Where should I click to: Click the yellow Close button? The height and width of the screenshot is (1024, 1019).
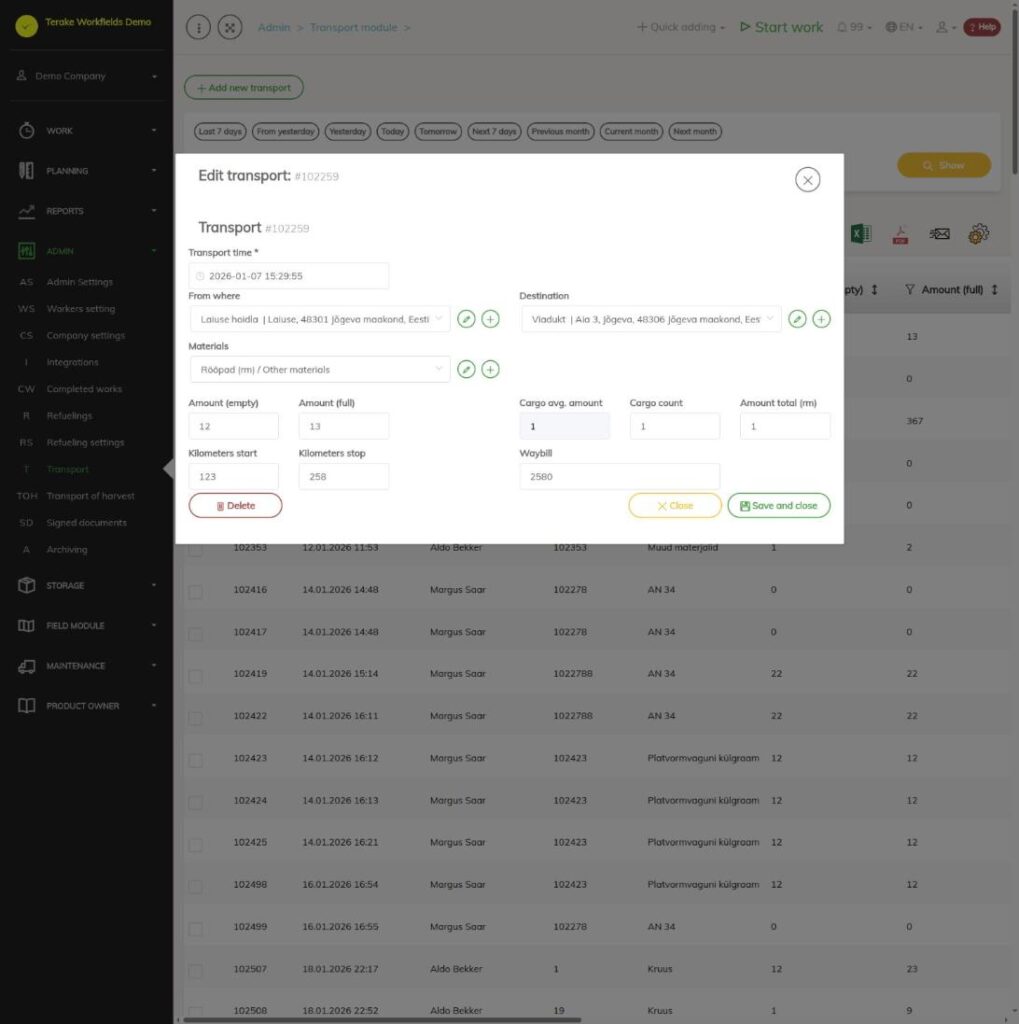[x=675, y=505]
